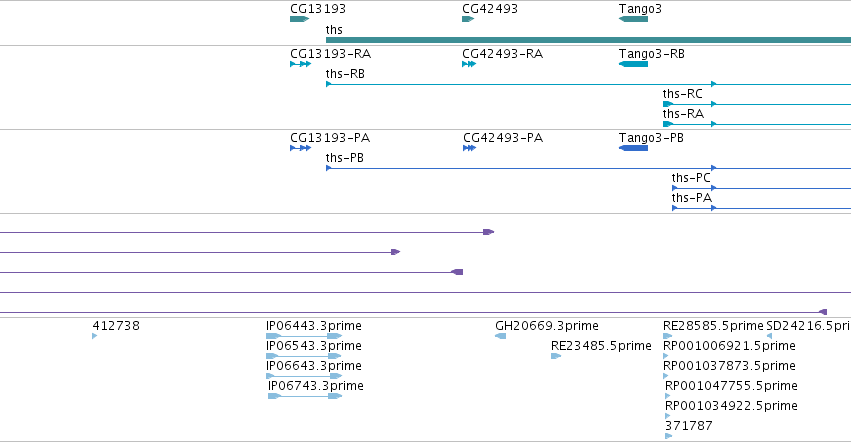This screenshot has width=851, height=442.
Task: Click the CG13193-RA transcript arrows
Action: click(x=300, y=64)
